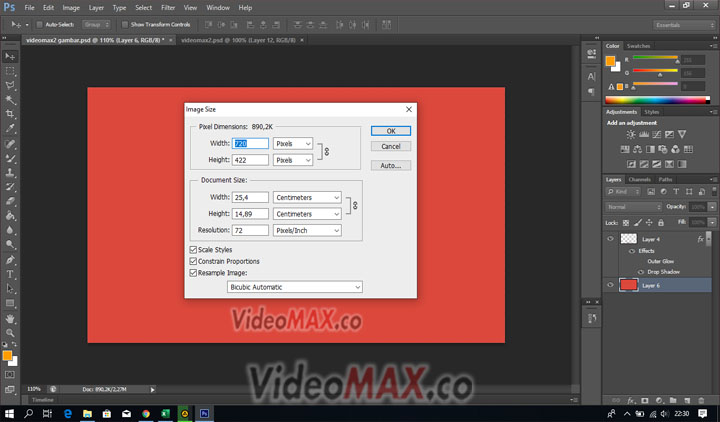Click the Brightness/Contrast adjustment icon
720x422 pixels.
click(631, 135)
